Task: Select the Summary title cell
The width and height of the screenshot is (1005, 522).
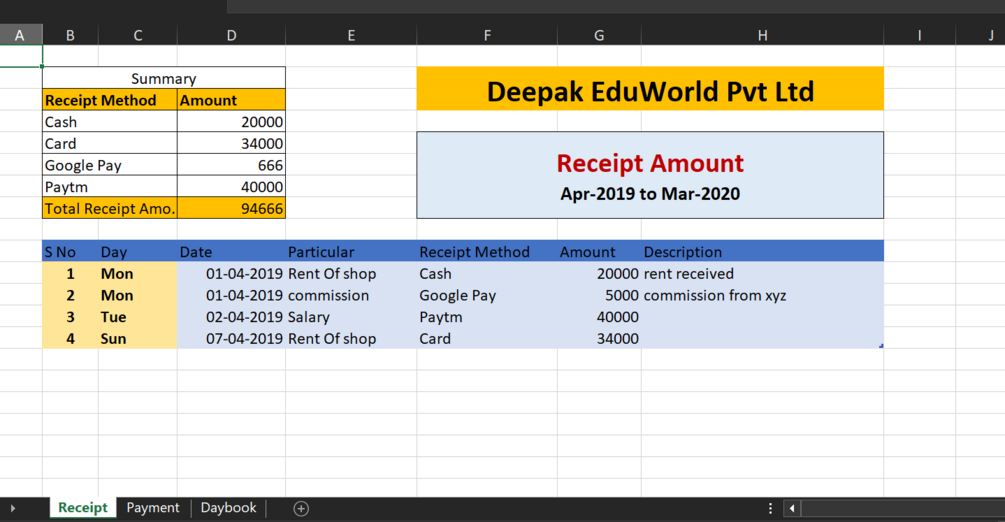Action: coord(164,78)
